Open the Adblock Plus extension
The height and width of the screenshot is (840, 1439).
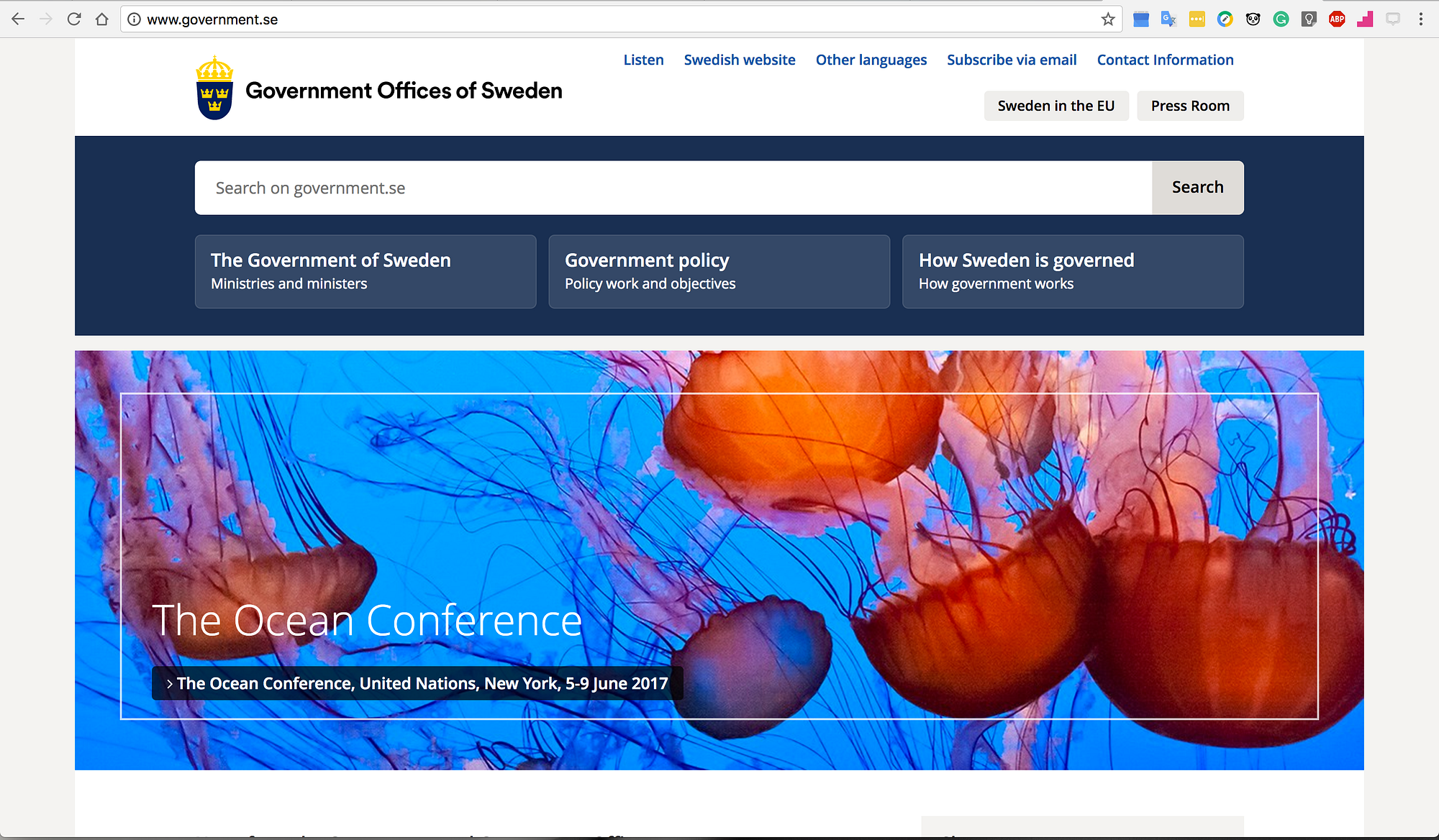tap(1337, 19)
